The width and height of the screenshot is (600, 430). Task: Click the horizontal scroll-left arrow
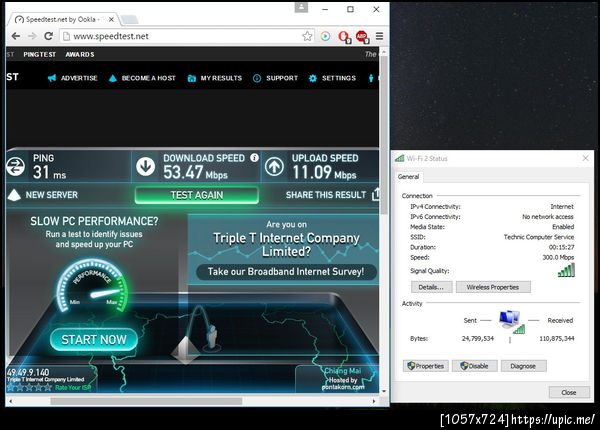pos(11,401)
